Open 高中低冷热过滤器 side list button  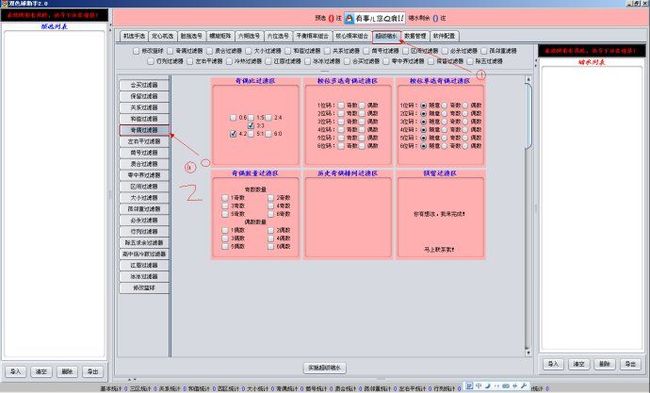pyautogui.click(x=144, y=254)
